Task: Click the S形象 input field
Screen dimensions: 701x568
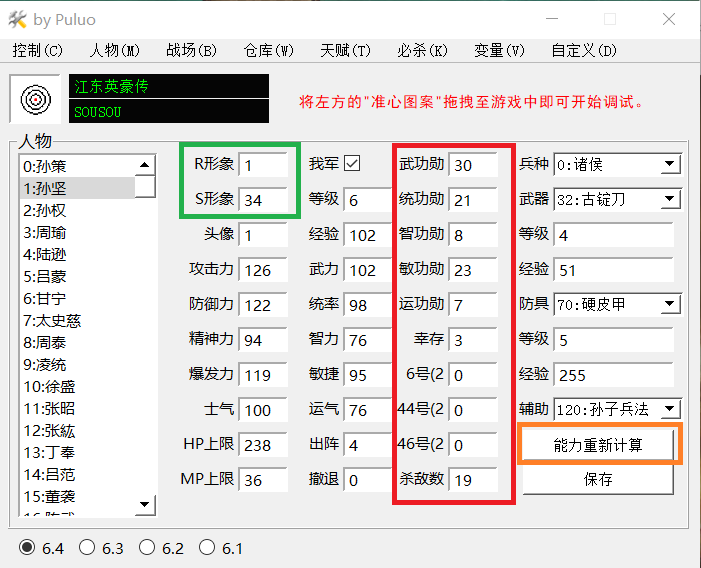Action: [x=263, y=200]
